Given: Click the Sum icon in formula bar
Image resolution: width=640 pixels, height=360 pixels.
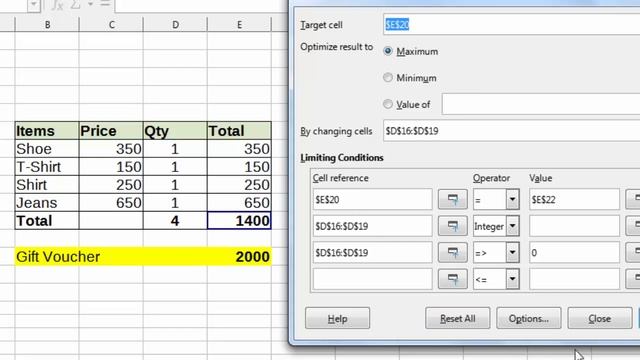Looking at the screenshot, I should point(76,5).
